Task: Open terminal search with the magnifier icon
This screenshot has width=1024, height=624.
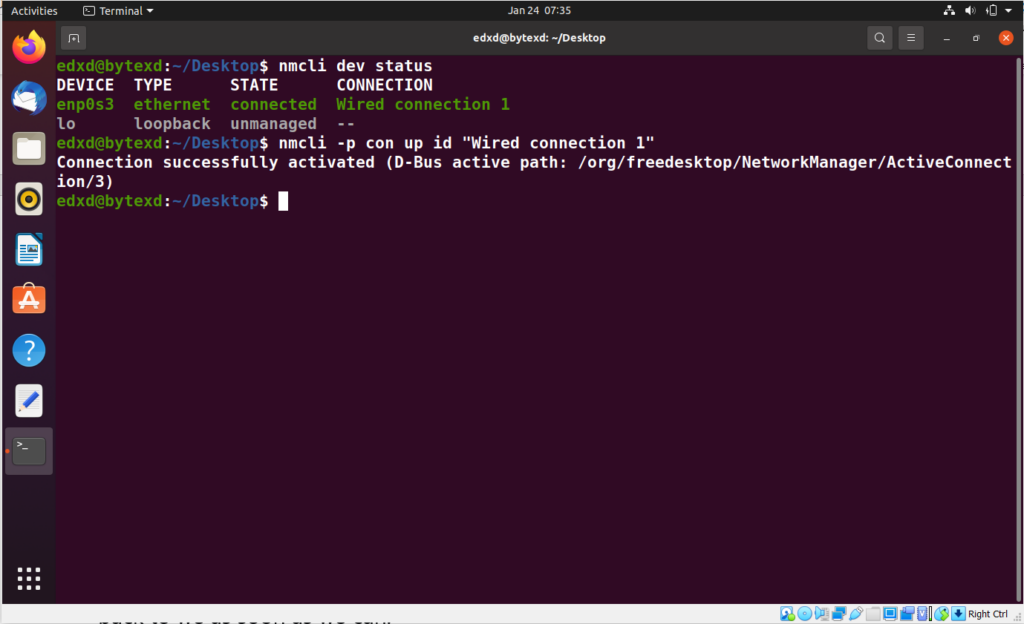Action: pos(879,37)
